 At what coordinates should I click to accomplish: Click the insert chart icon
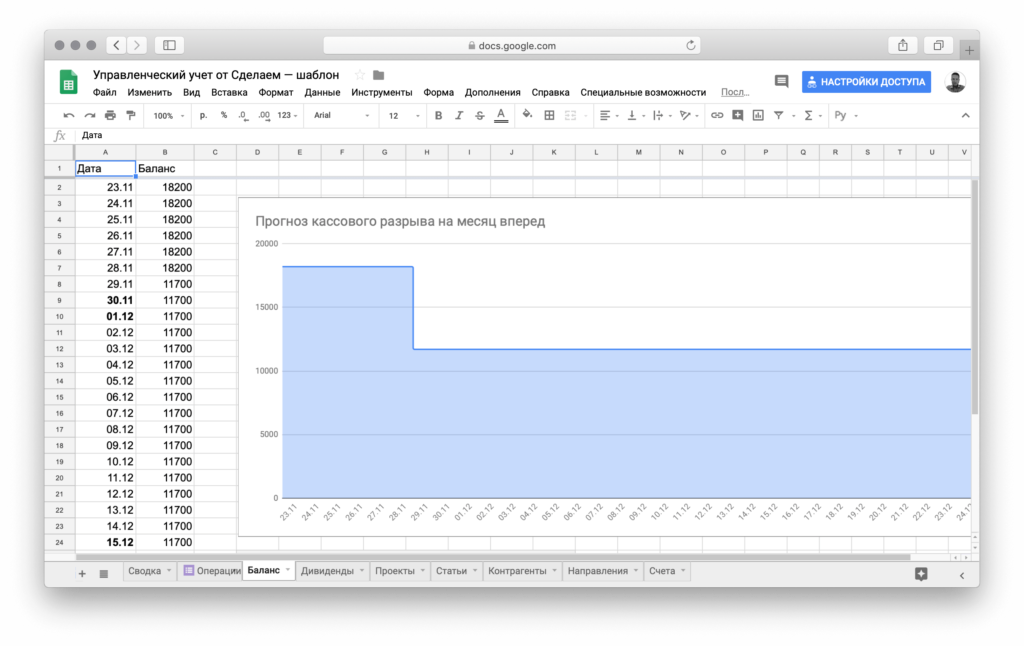758,116
